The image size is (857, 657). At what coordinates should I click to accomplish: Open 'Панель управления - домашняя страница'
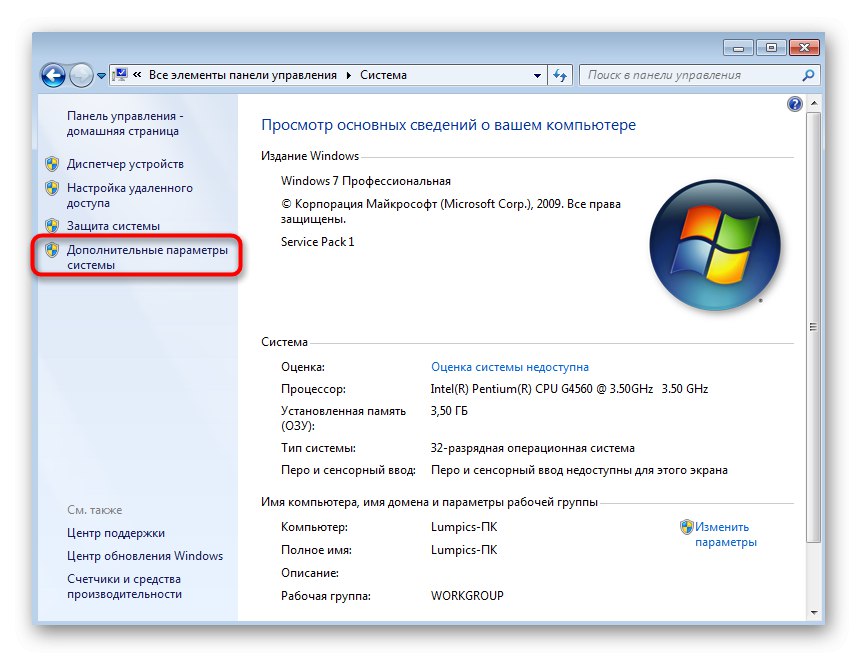tap(125, 124)
